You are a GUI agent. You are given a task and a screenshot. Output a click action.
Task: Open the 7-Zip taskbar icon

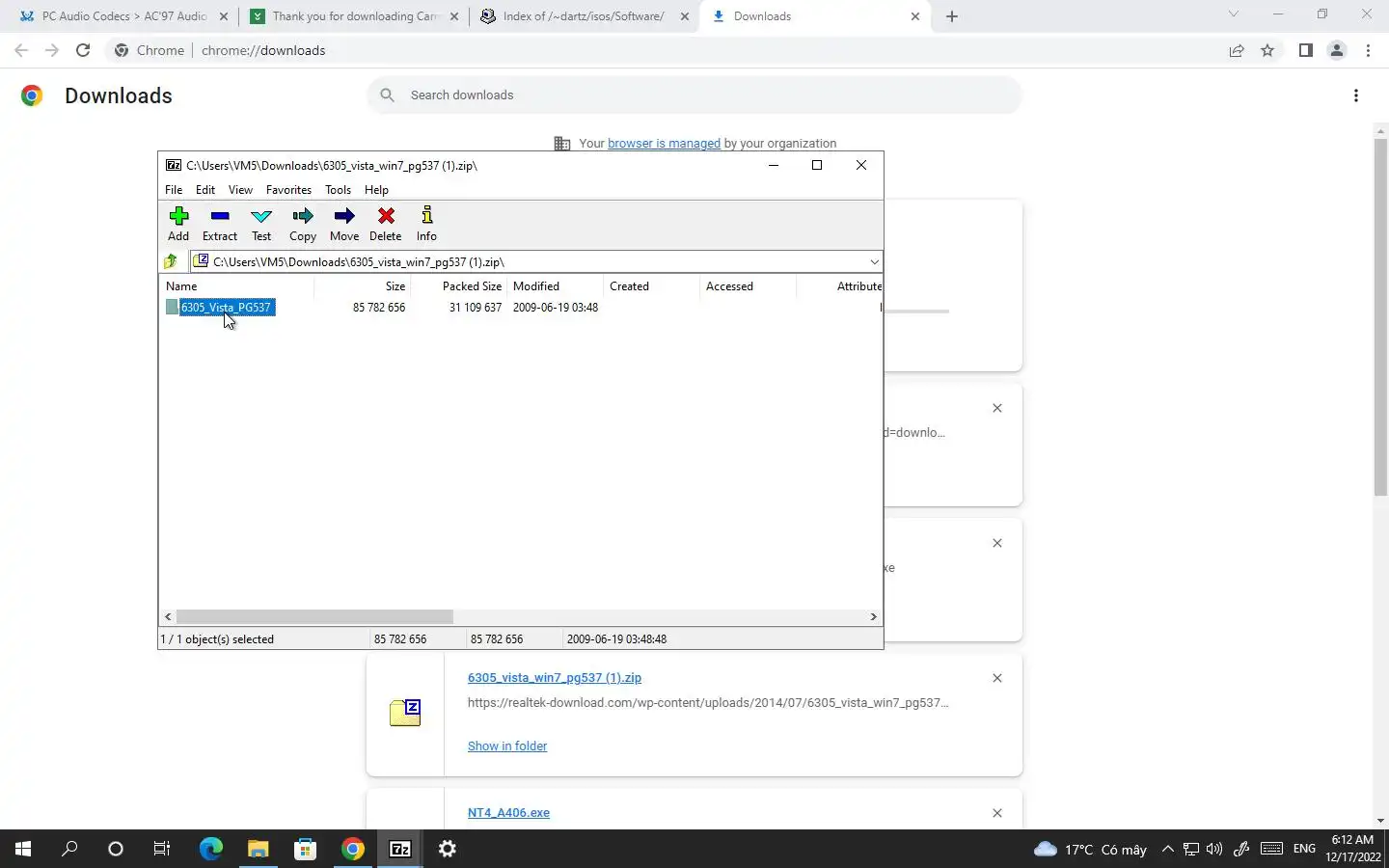tap(400, 849)
